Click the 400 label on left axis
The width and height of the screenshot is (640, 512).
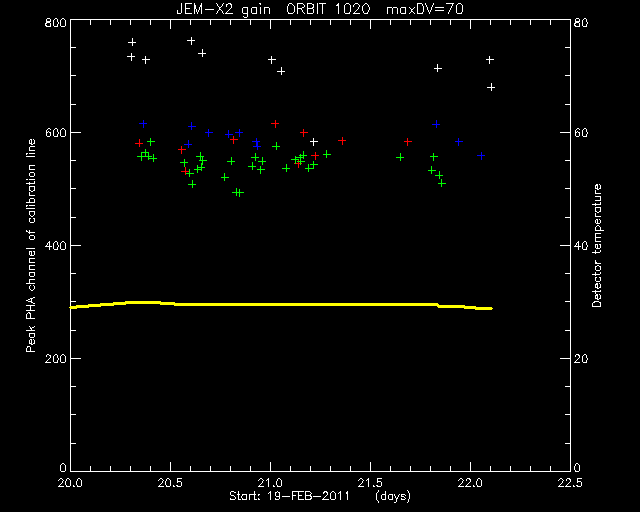tap(55, 245)
